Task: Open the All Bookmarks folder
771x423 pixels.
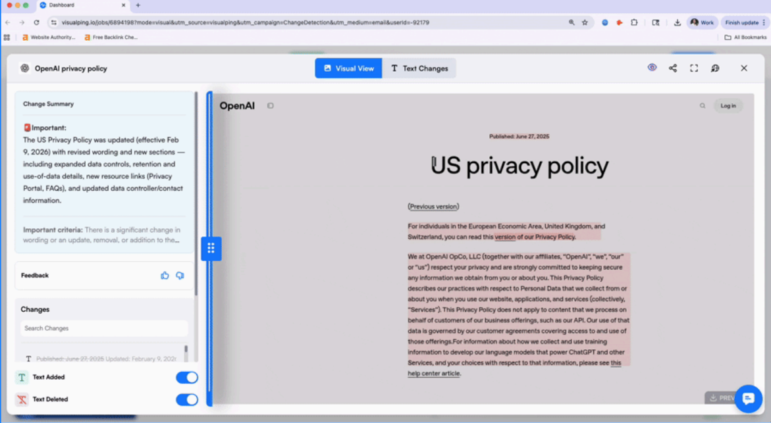Action: 745,37
